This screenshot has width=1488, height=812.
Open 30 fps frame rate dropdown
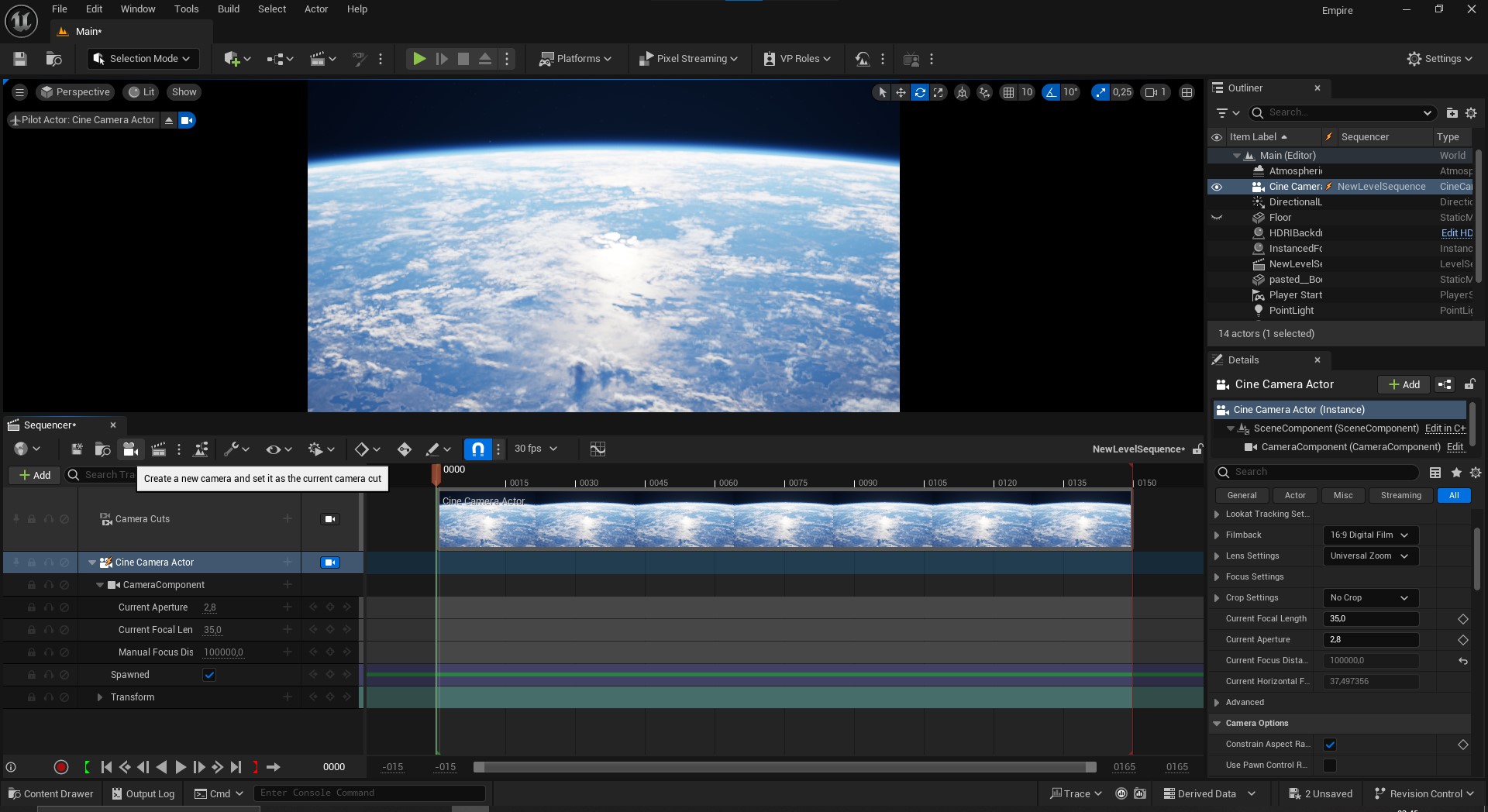pos(536,449)
